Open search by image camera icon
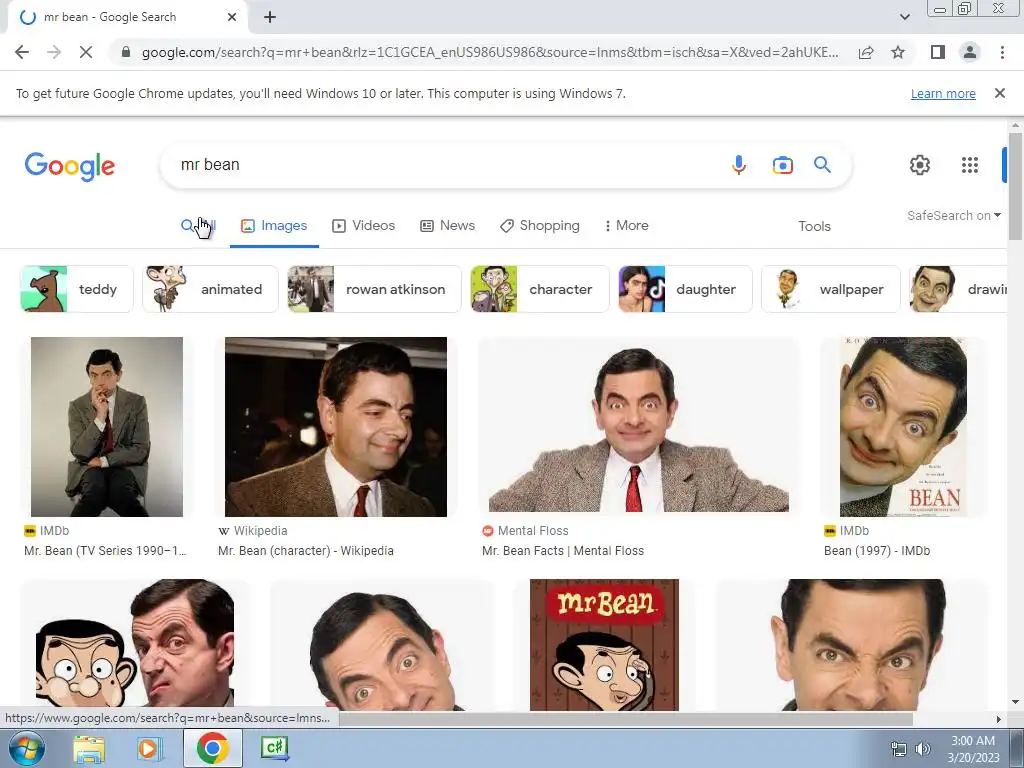 pos(782,165)
